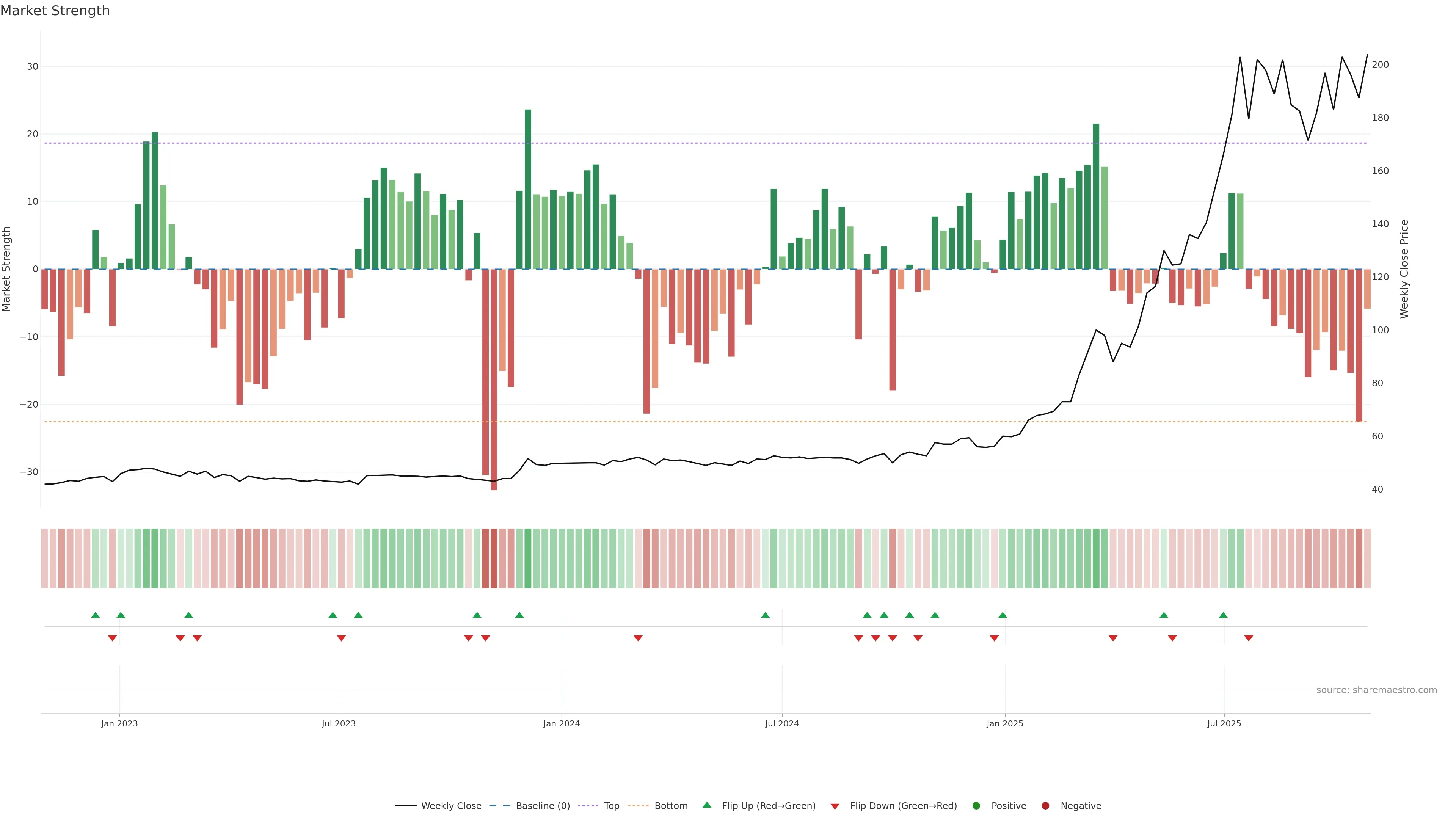This screenshot has height=819, width=1456.
Task: Click the Flip Up green triangle legend icon
Action: tap(706, 805)
